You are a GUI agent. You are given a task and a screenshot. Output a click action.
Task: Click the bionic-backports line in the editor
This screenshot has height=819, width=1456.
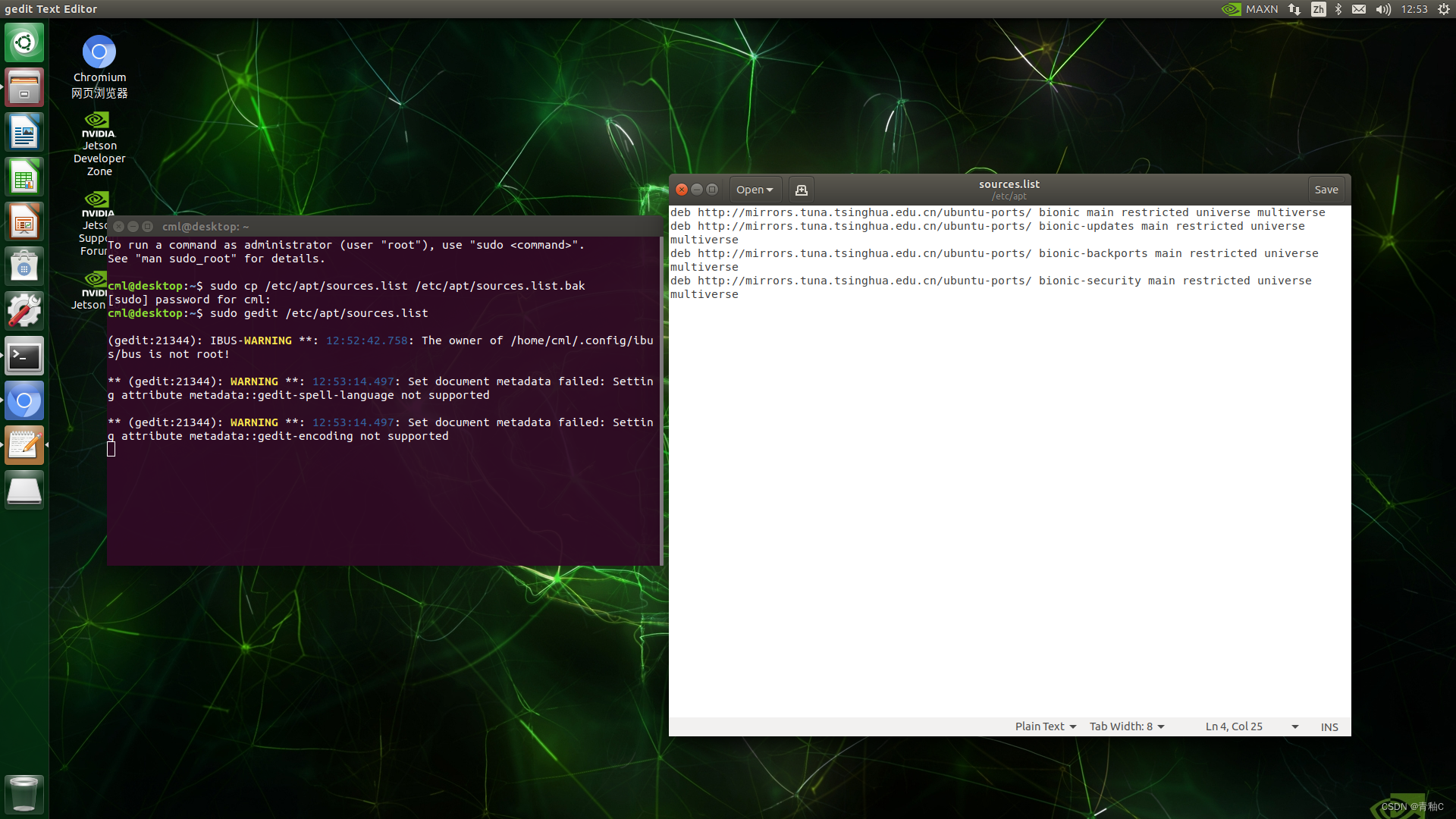pos(994,253)
